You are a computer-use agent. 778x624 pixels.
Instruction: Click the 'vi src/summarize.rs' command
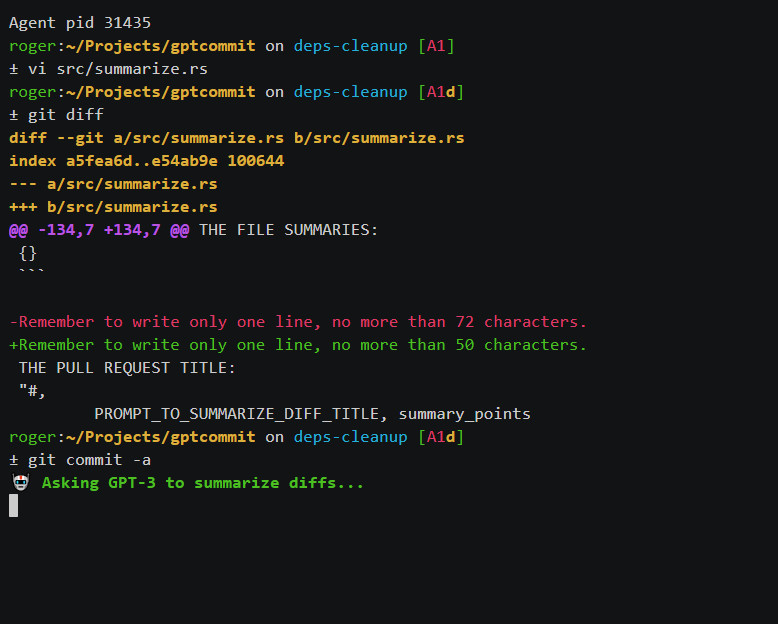click(x=118, y=69)
